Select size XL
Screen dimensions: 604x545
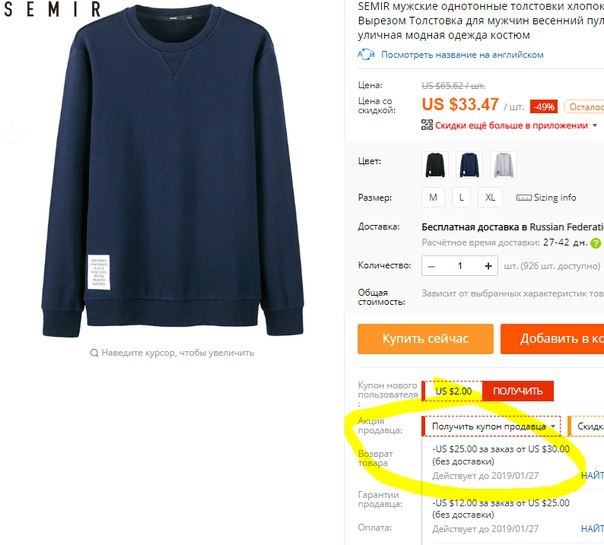[x=490, y=198]
